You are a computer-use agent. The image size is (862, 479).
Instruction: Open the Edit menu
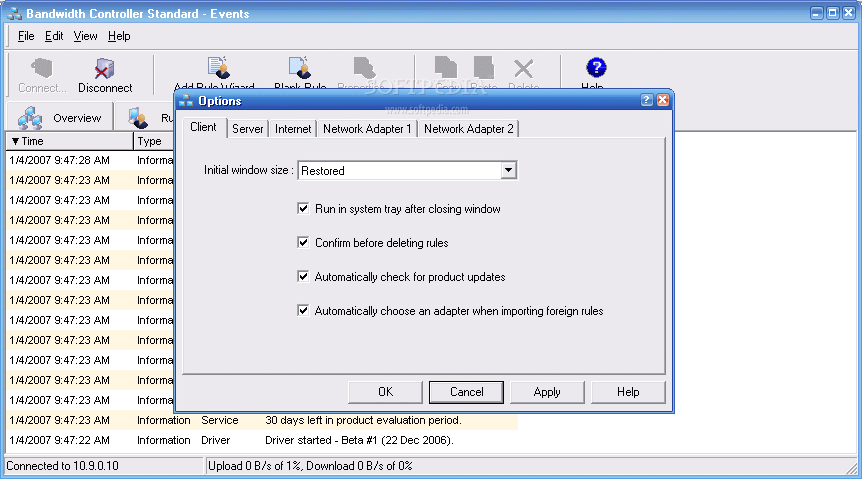coord(54,36)
